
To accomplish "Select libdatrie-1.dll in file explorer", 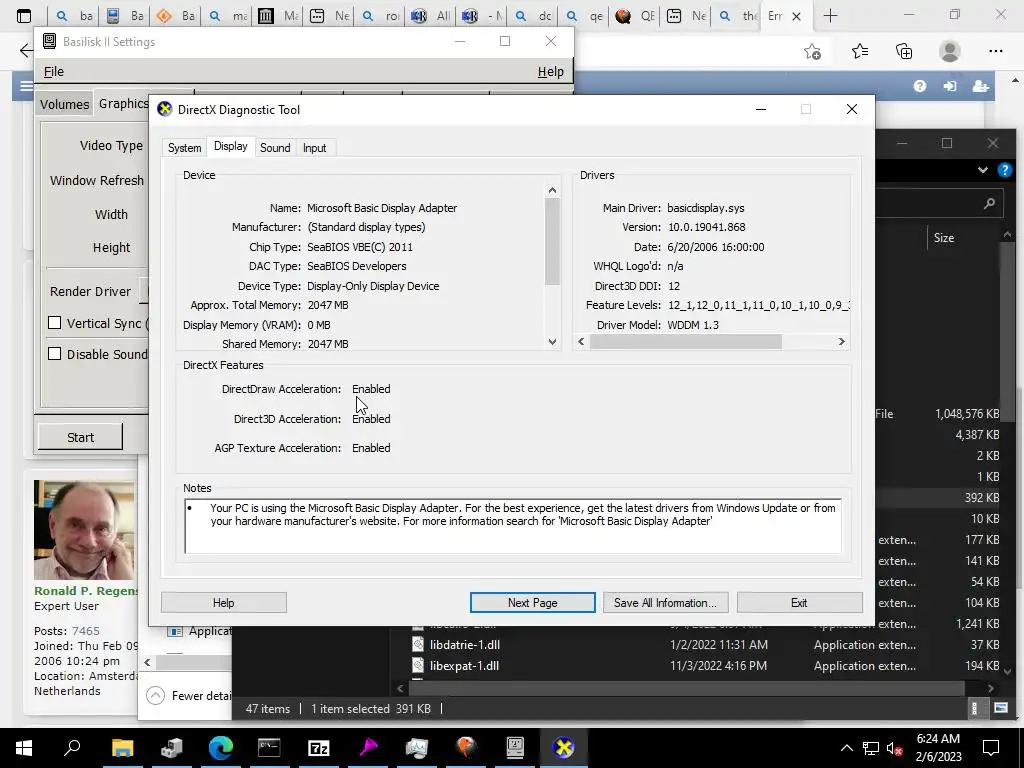I will 464,645.
